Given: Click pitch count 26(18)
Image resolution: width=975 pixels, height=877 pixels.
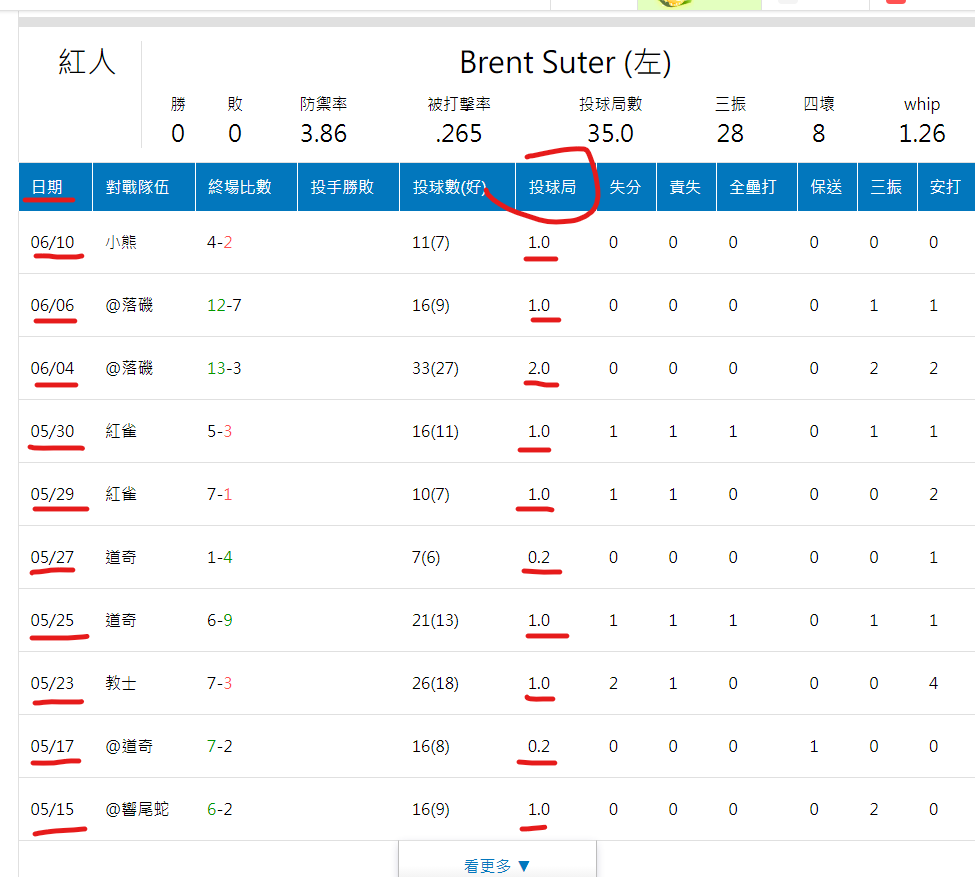Looking at the screenshot, I should tap(435, 683).
